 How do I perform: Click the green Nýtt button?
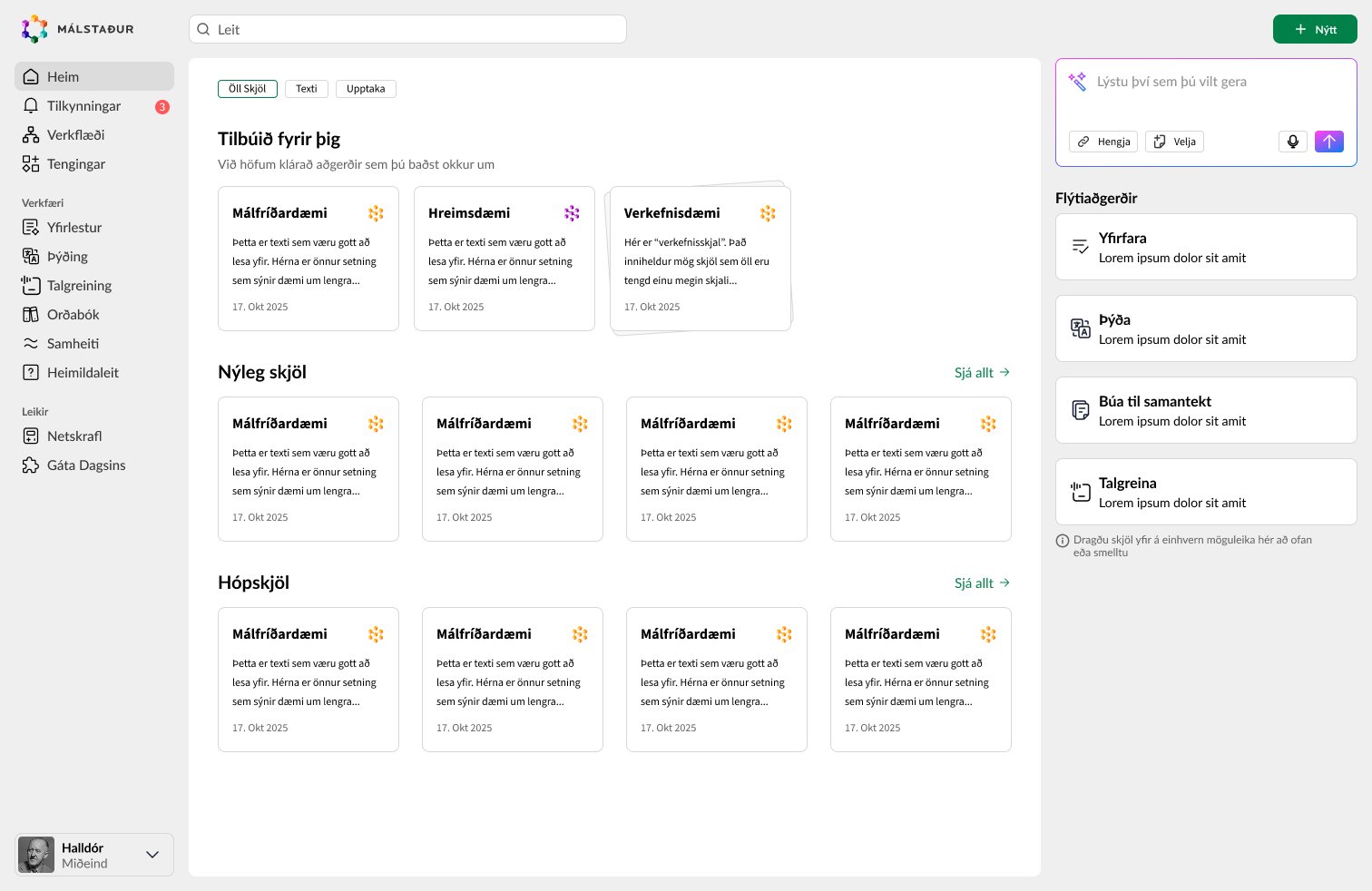click(1315, 29)
